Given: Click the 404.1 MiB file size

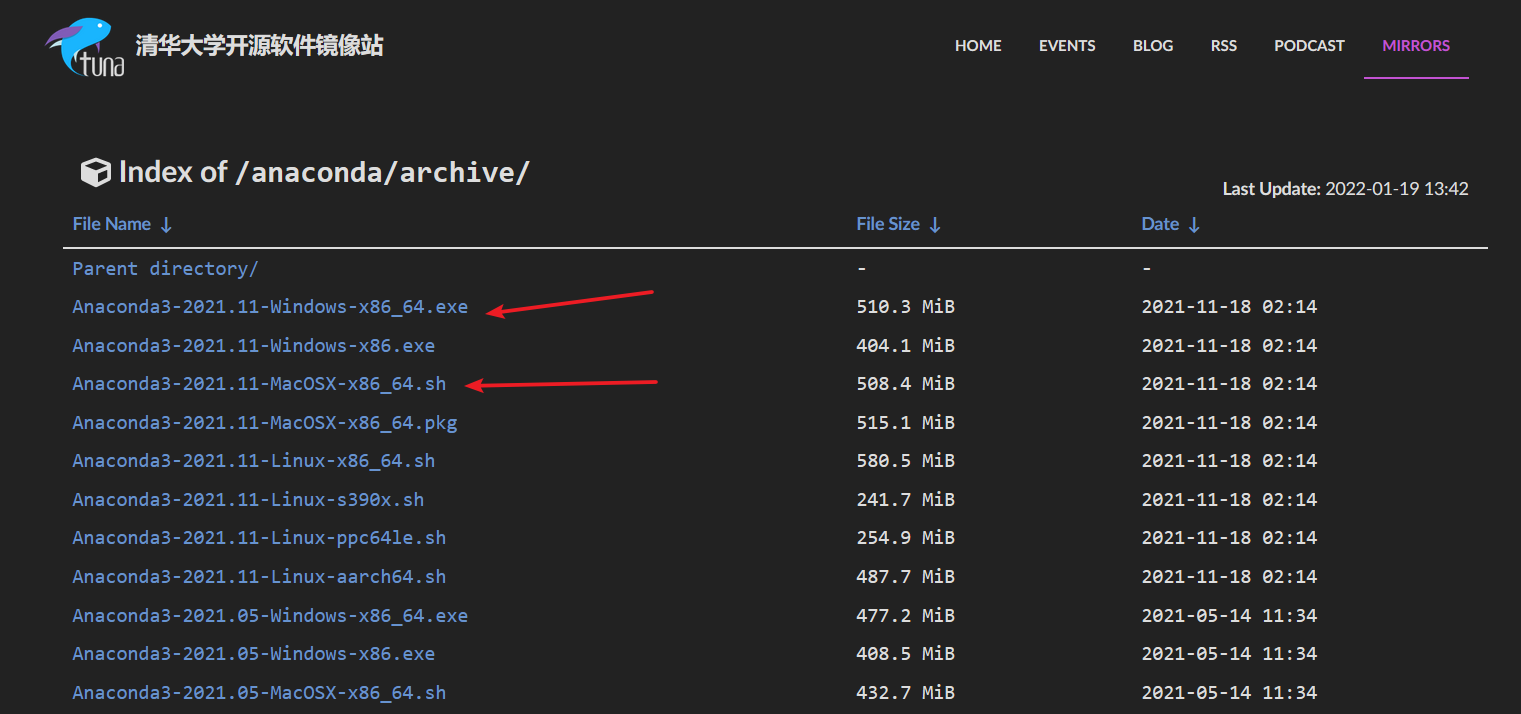Looking at the screenshot, I should pos(906,346).
